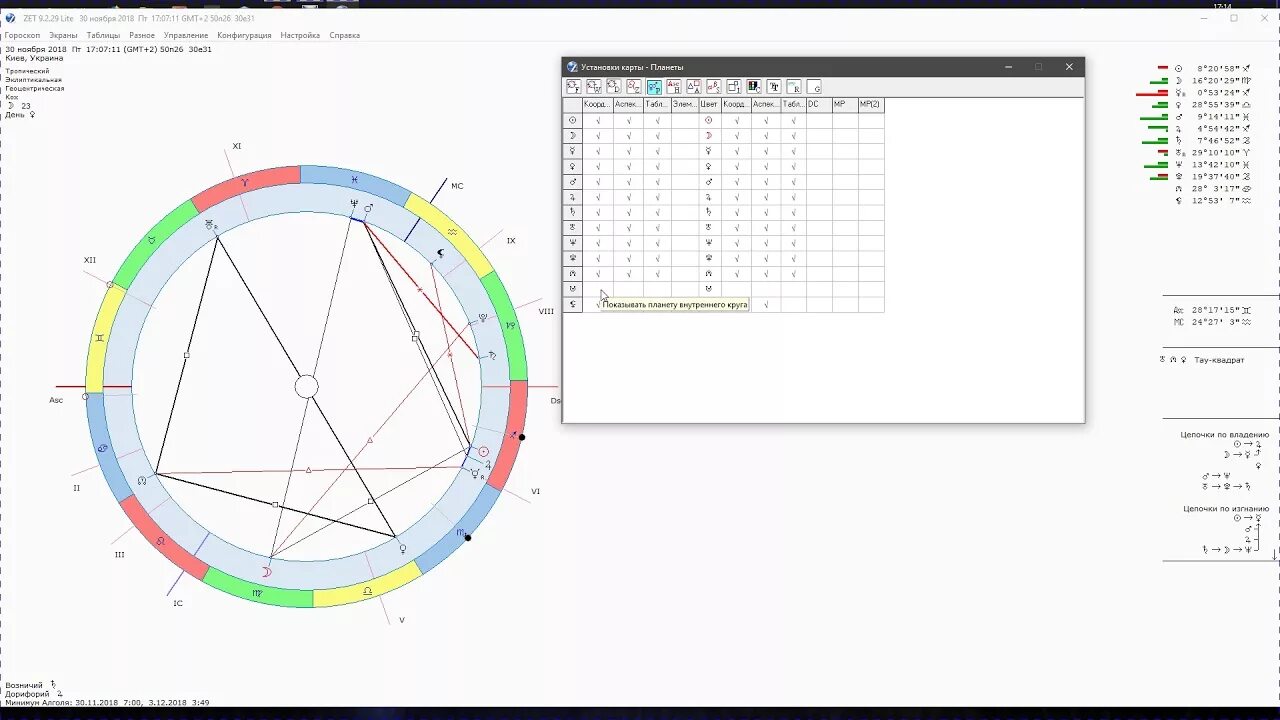Click the Sun glyph on the chart wheel
Image resolution: width=1280 pixels, height=720 pixels.
click(x=484, y=452)
